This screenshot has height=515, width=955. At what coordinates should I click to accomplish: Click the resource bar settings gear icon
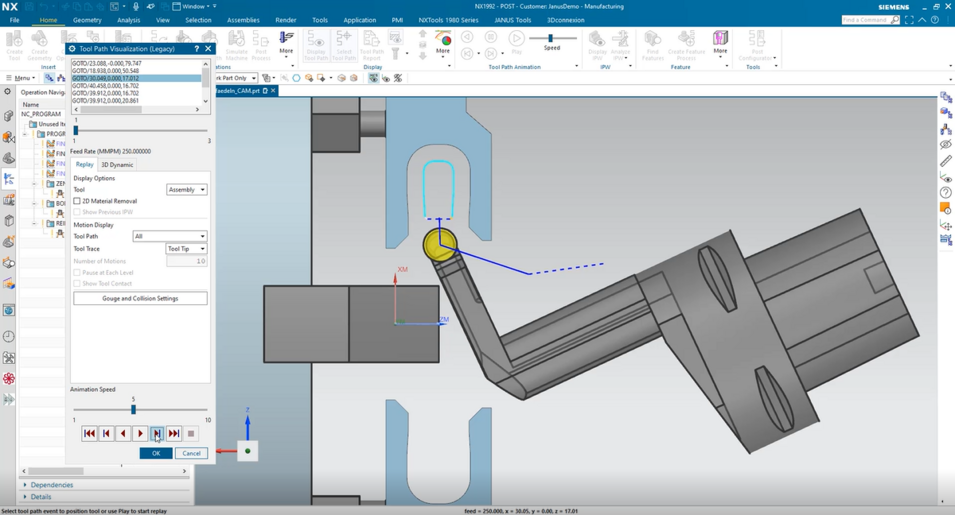tap(7, 91)
